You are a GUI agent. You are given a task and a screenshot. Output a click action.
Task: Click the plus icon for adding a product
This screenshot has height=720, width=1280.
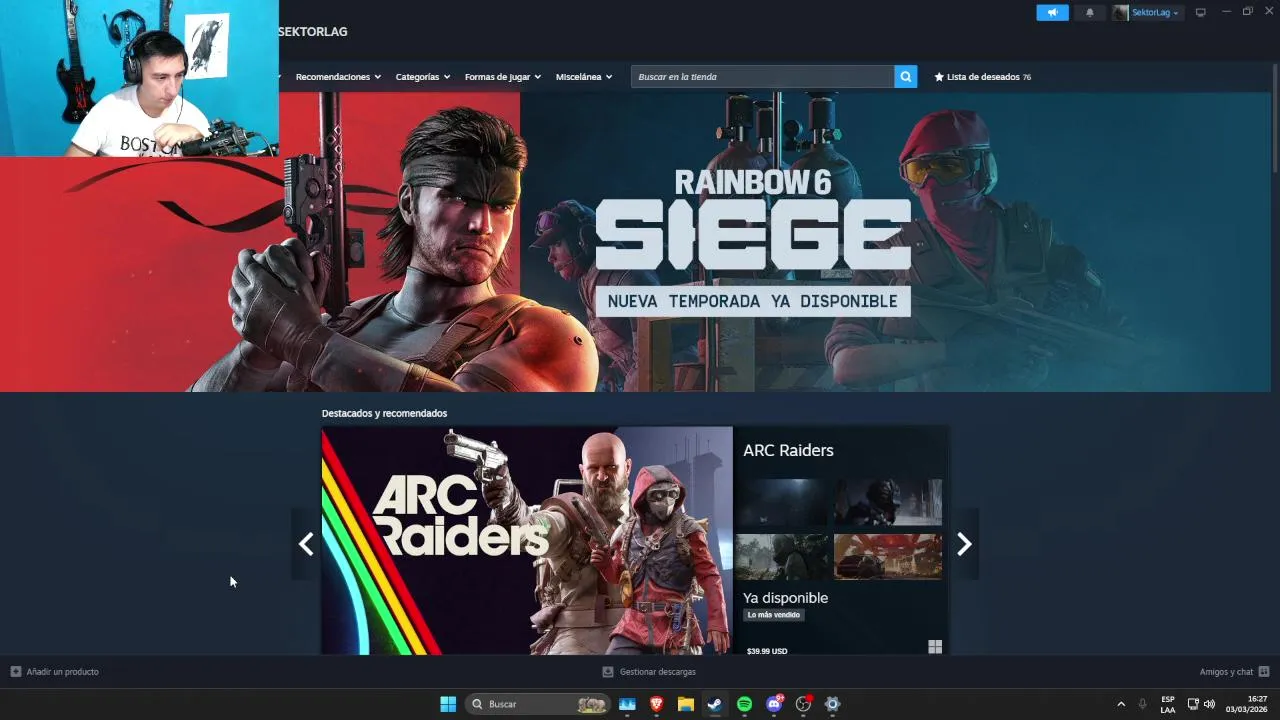pyautogui.click(x=15, y=672)
